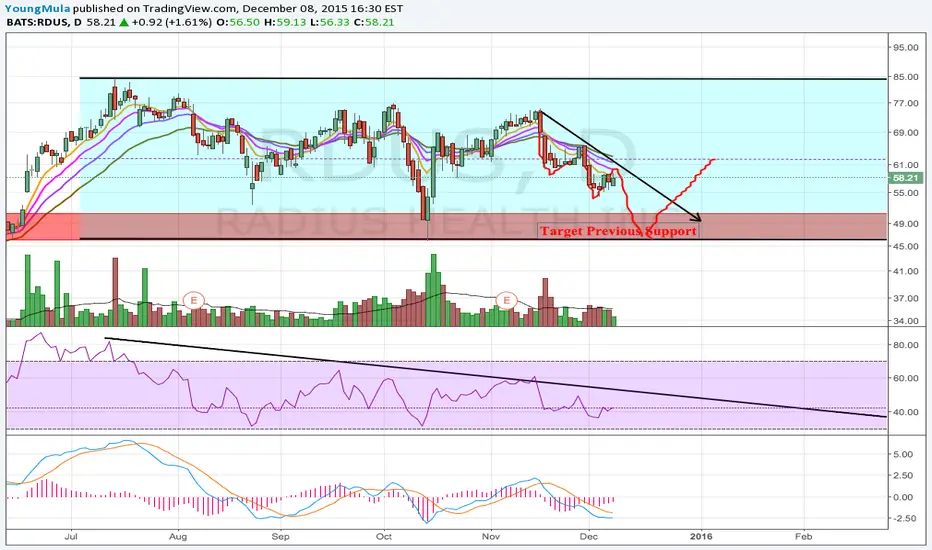Click the Aug label on time axis
The width and height of the screenshot is (932, 550).
pos(178,536)
